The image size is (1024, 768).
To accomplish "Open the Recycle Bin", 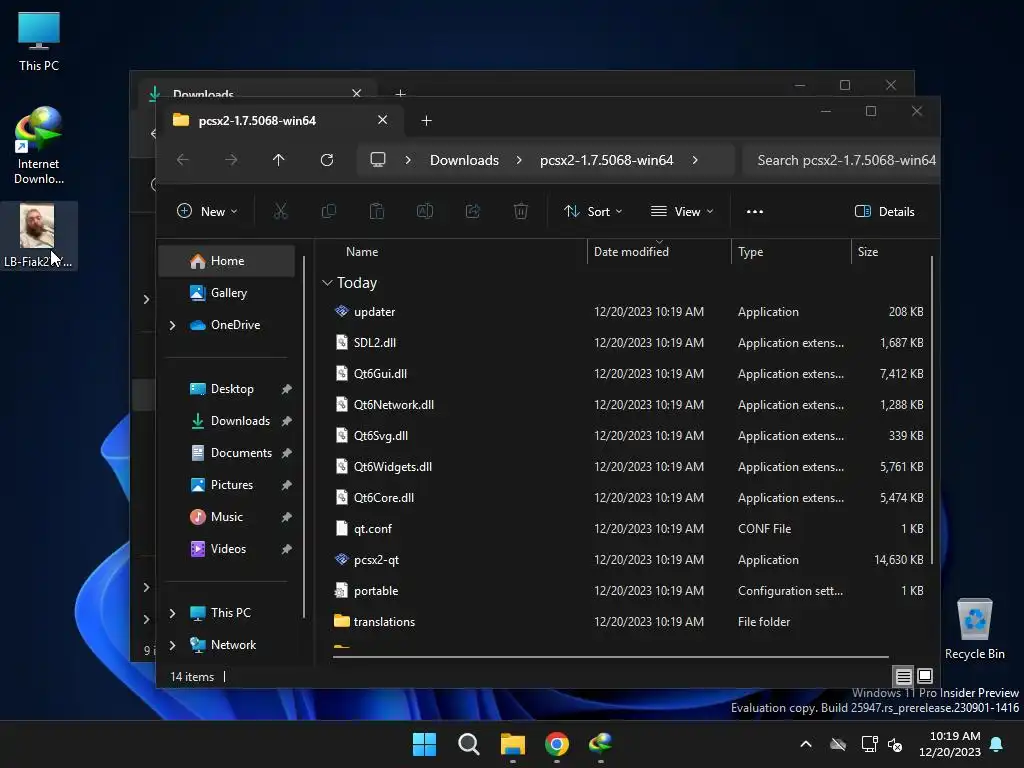I will pos(974,629).
